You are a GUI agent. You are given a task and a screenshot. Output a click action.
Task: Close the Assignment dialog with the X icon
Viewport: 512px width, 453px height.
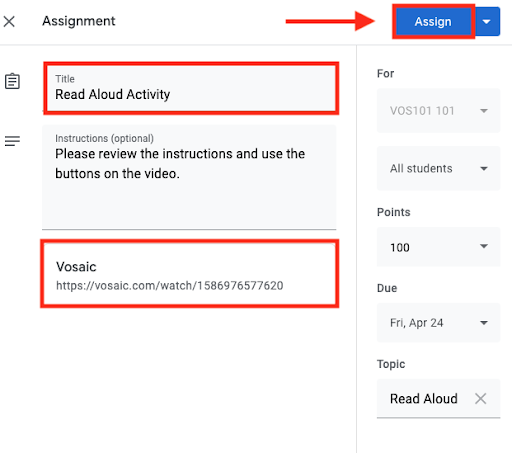tap(9, 22)
